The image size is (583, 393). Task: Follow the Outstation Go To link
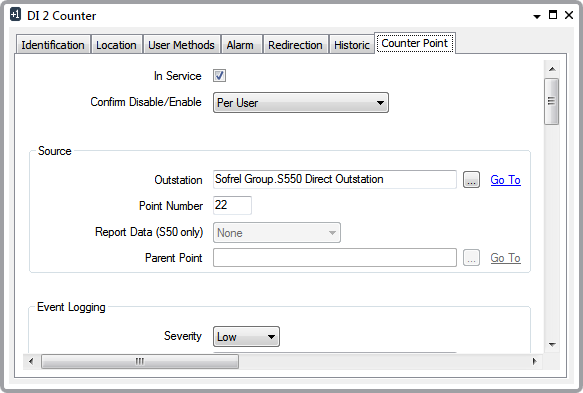[505, 180]
